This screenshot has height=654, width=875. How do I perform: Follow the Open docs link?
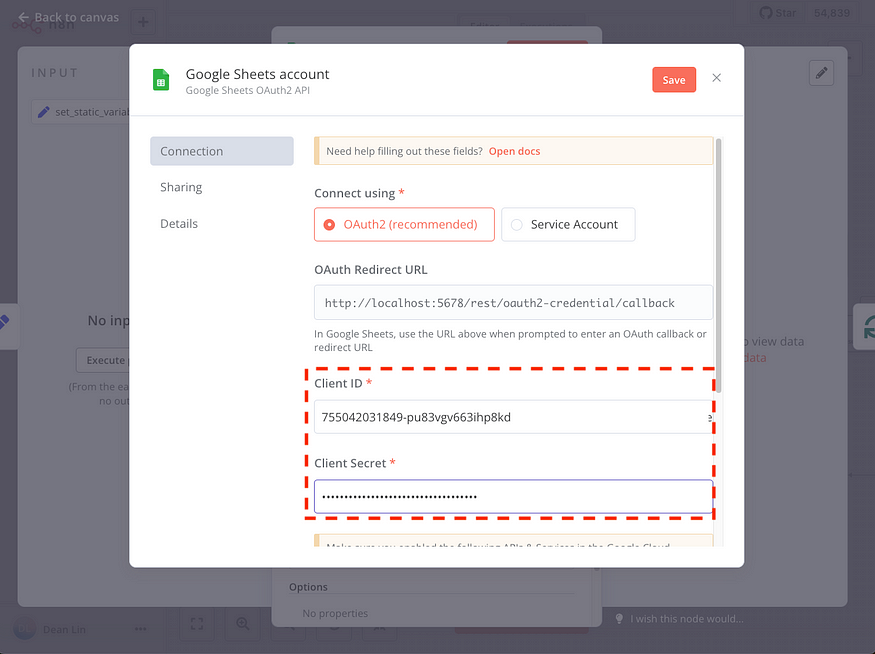(514, 151)
